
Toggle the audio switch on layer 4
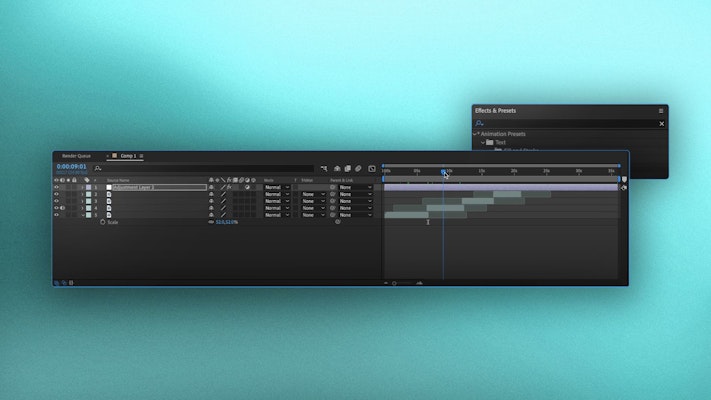click(63, 208)
